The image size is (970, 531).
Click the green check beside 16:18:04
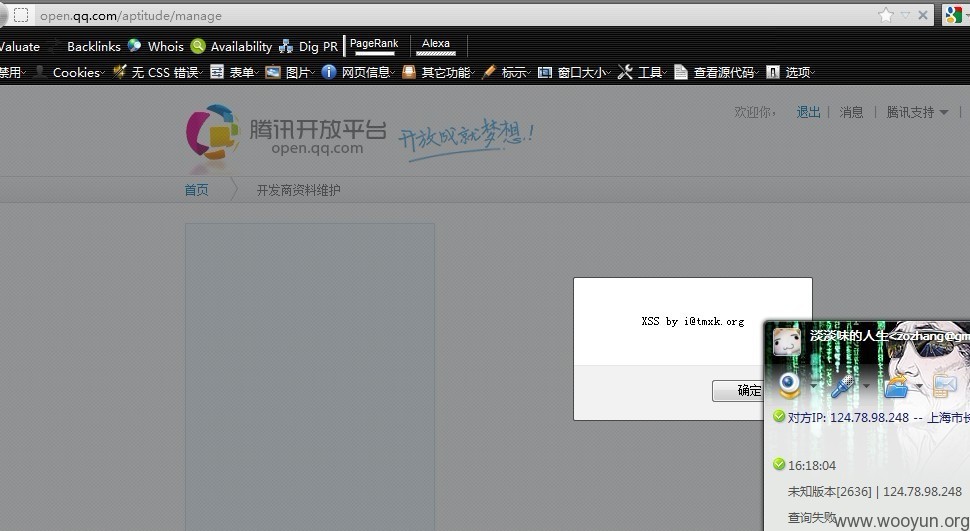click(779, 464)
